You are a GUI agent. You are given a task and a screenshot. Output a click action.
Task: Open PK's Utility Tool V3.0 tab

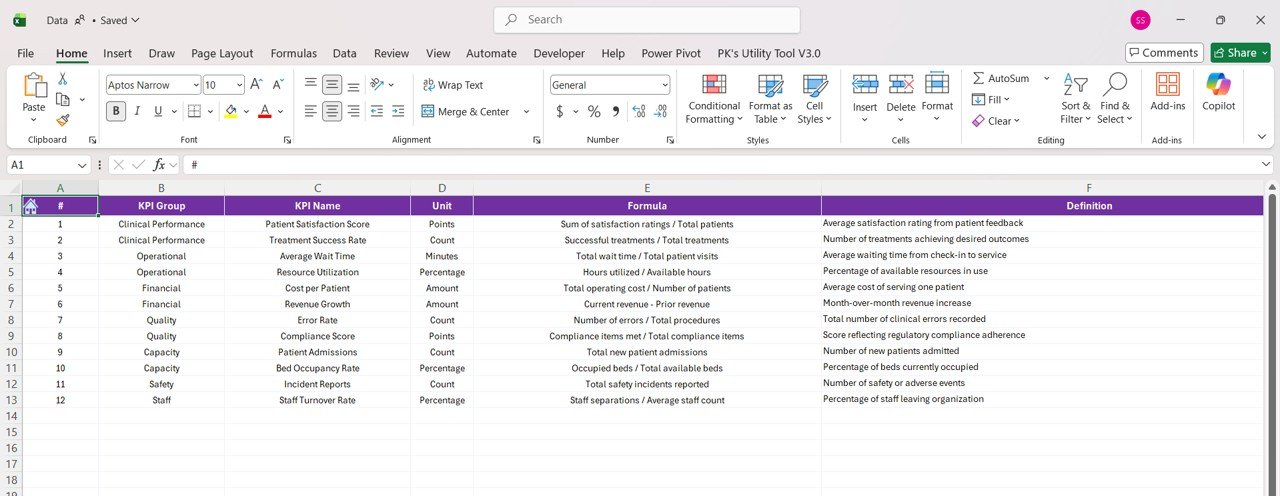(769, 53)
